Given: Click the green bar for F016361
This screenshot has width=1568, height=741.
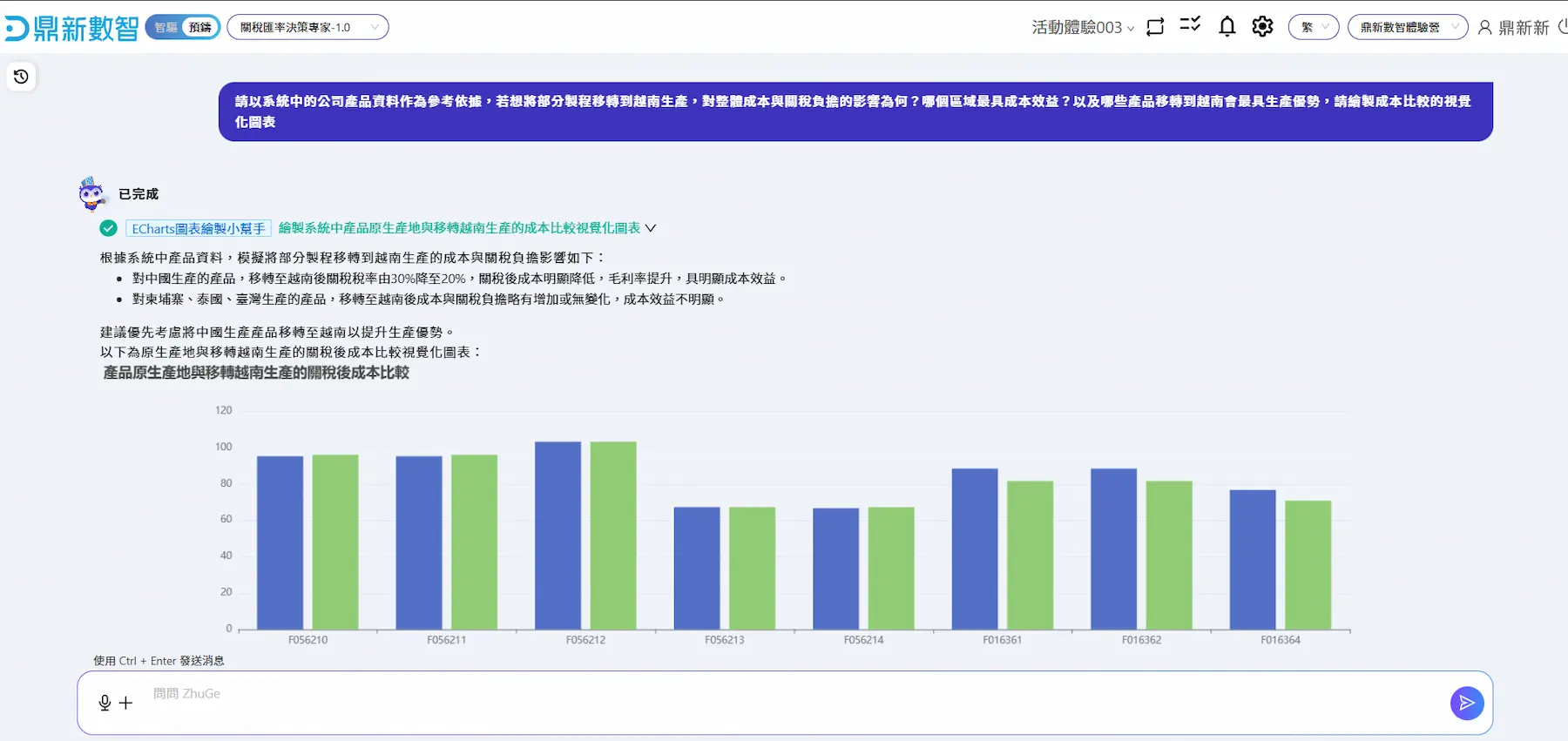Looking at the screenshot, I should pos(1030,555).
